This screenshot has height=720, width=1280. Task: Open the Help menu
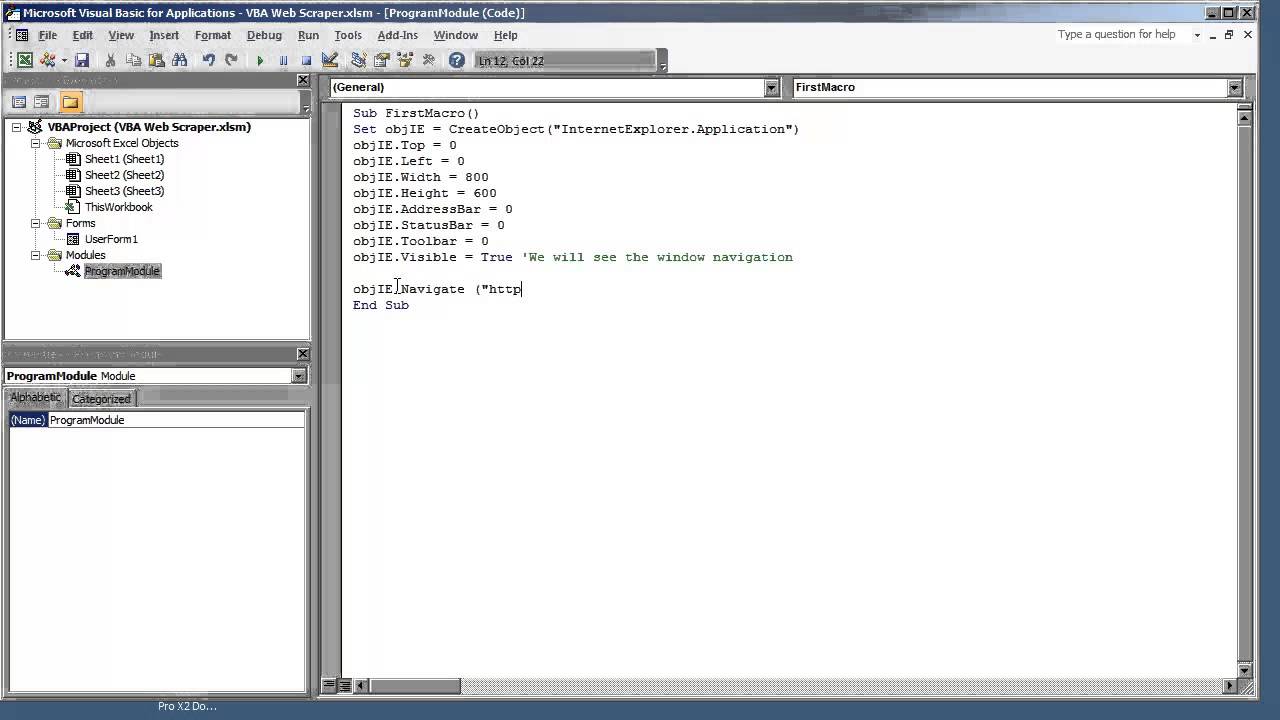pyautogui.click(x=505, y=35)
